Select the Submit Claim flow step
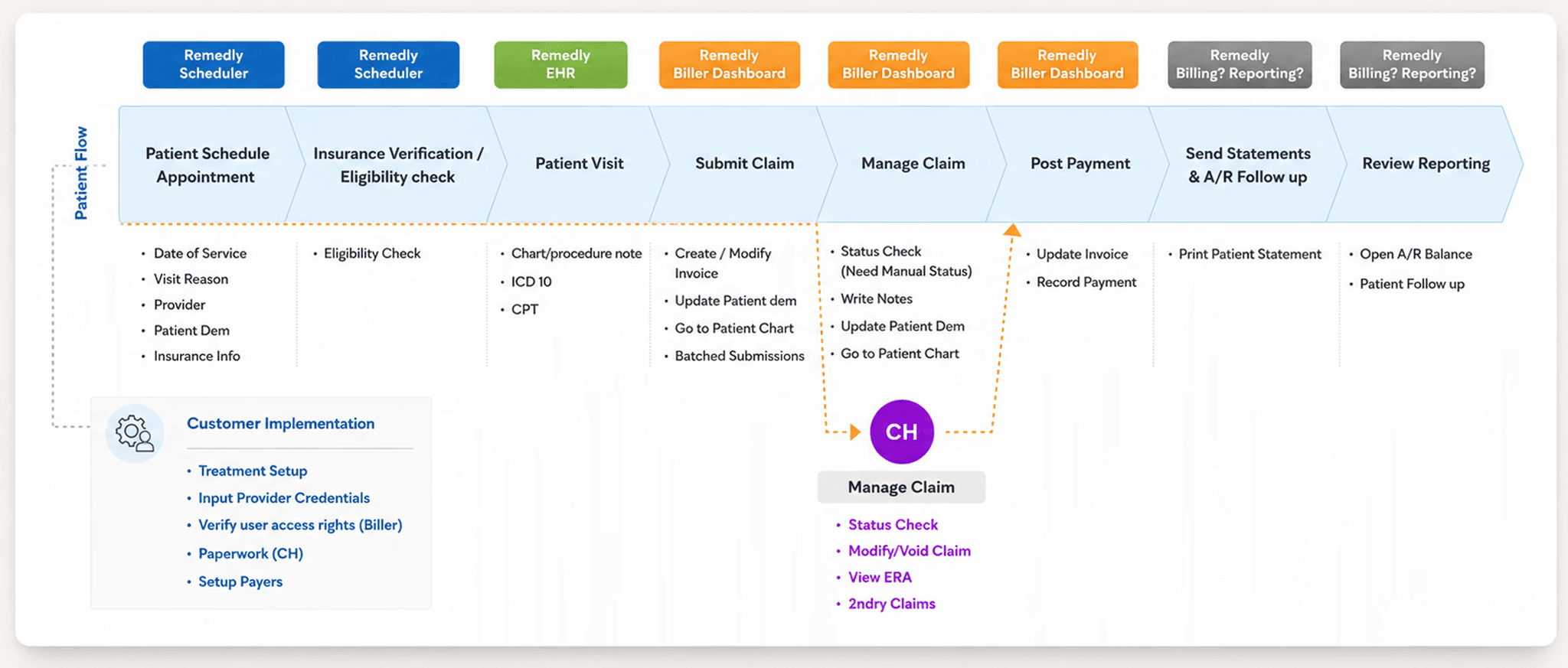Image resolution: width=1568 pixels, height=668 pixels. 744,164
